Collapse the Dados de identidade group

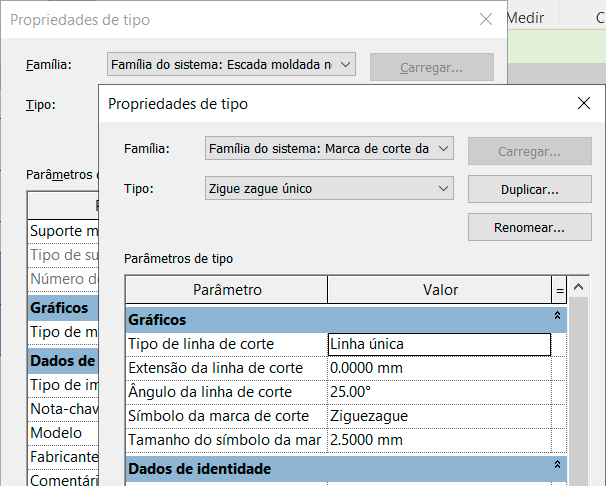(x=558, y=466)
